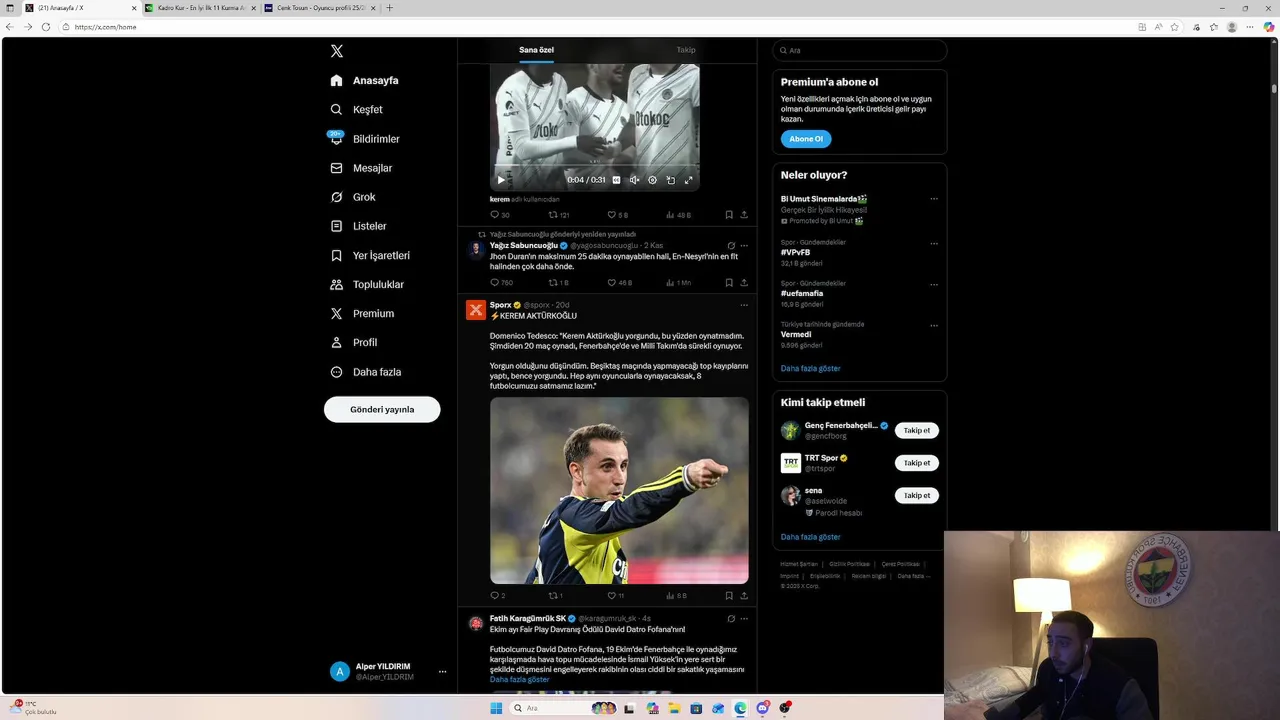Open Keşfet (Explore) in sidebar

click(357, 110)
